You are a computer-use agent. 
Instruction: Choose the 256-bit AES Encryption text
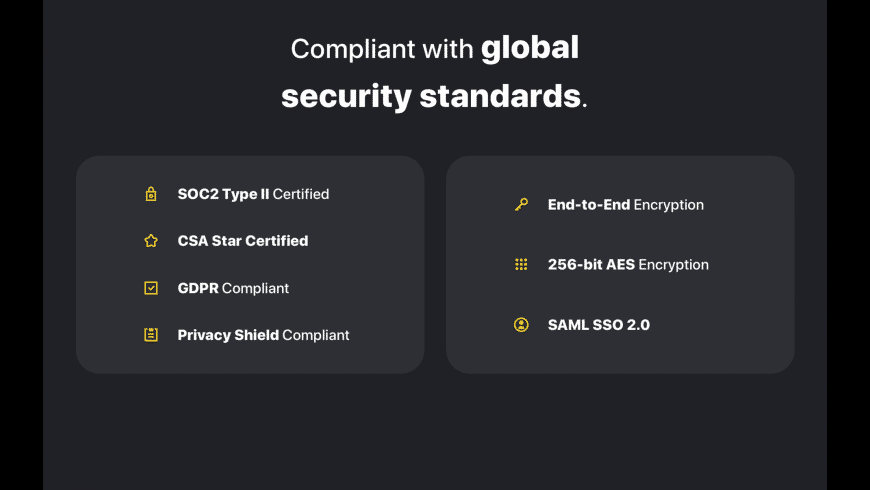(x=628, y=265)
